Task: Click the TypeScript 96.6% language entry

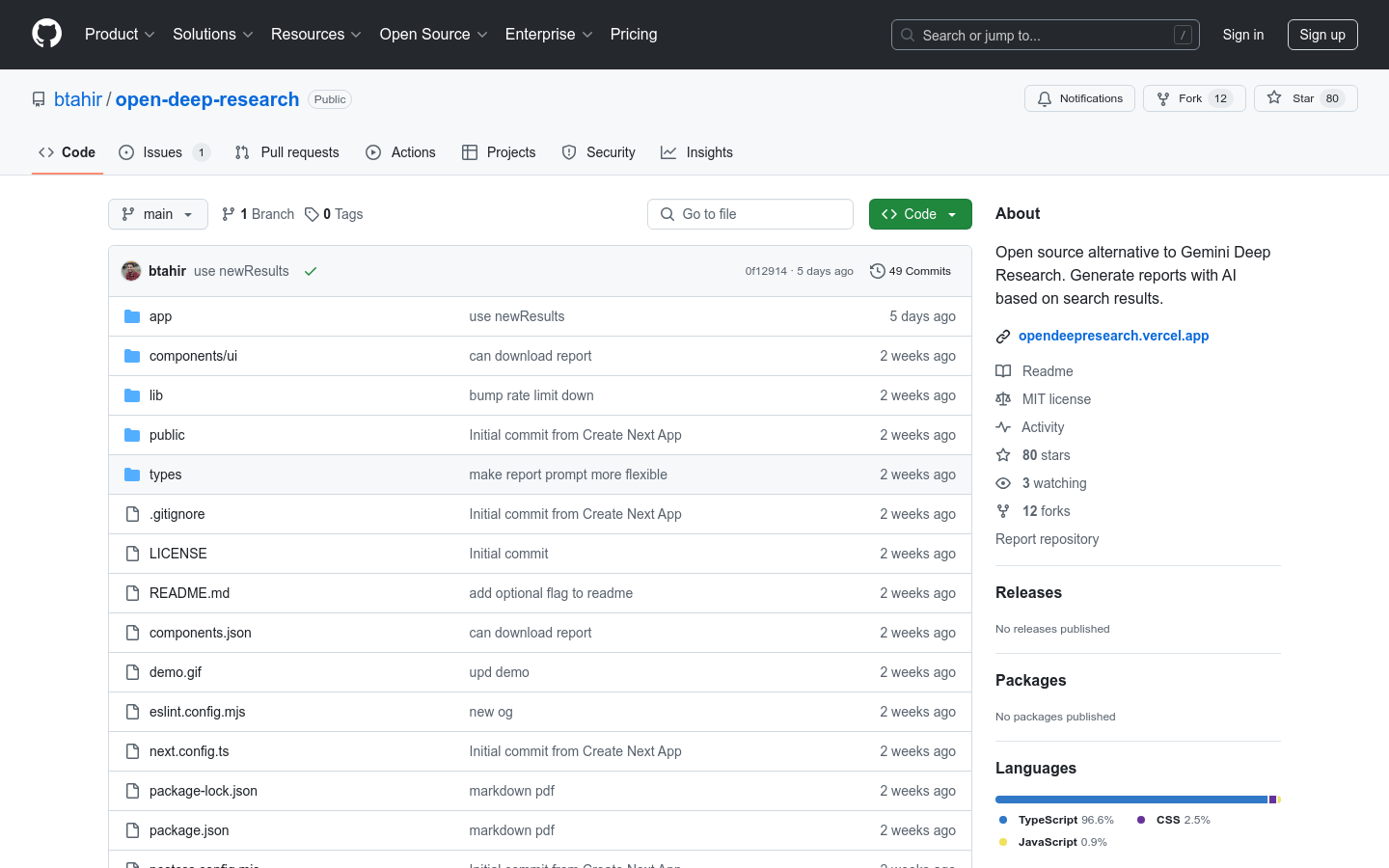Action: [1056, 820]
